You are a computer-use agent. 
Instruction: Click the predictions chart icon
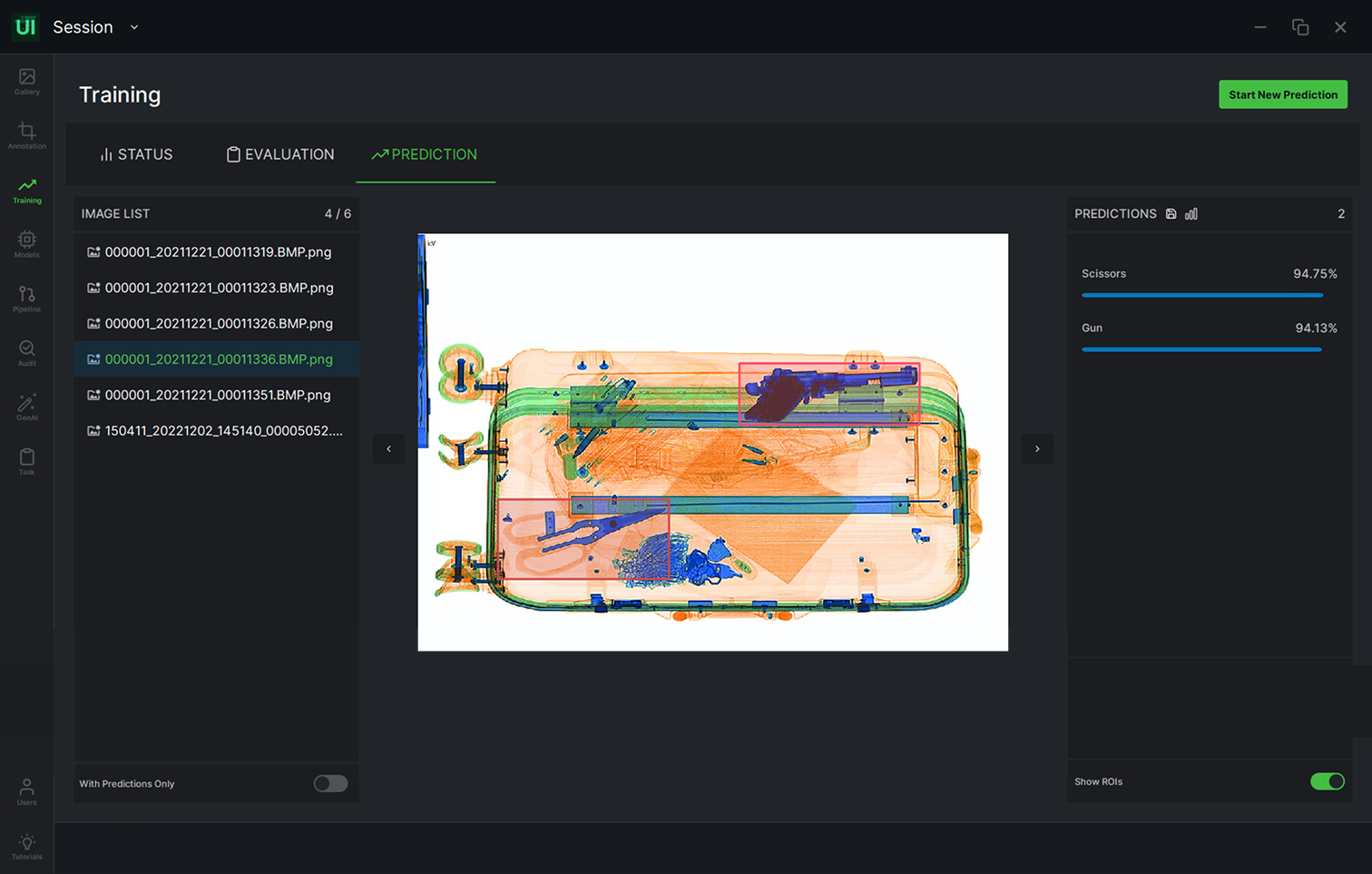pos(1191,214)
